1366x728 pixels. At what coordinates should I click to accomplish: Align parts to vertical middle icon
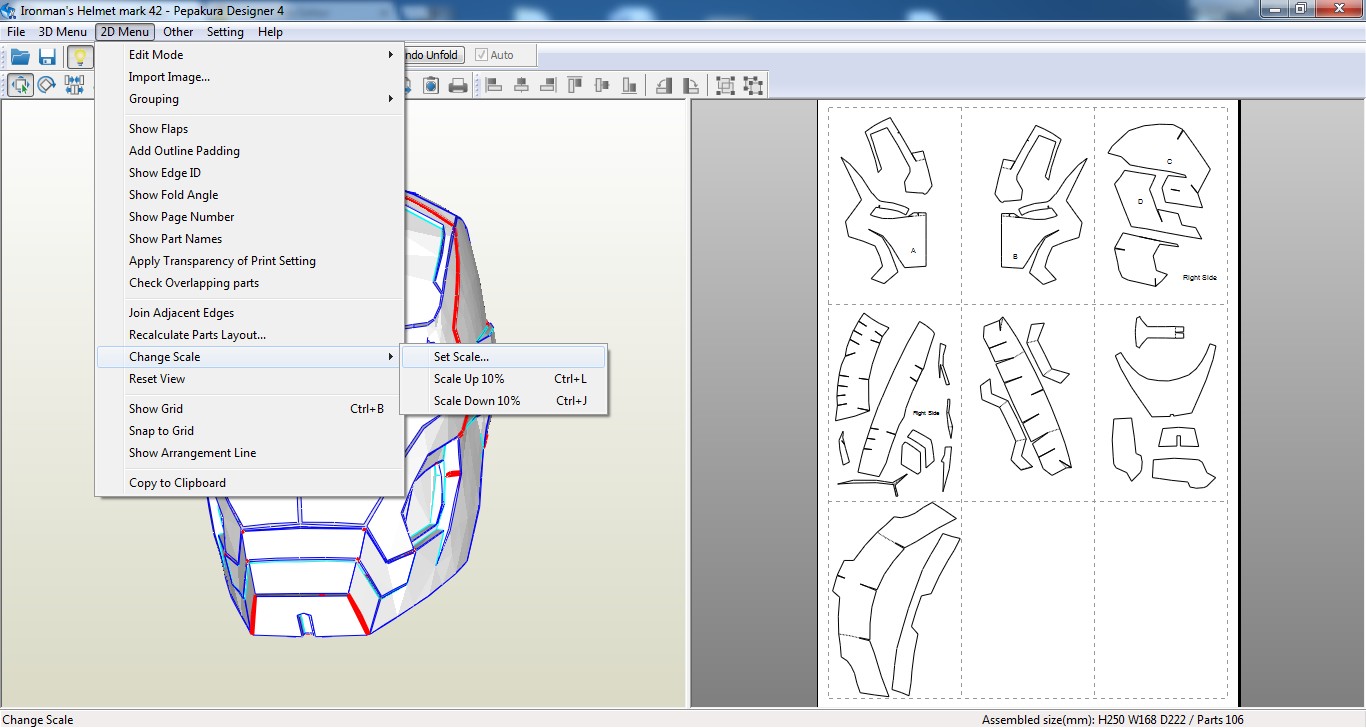(x=602, y=85)
